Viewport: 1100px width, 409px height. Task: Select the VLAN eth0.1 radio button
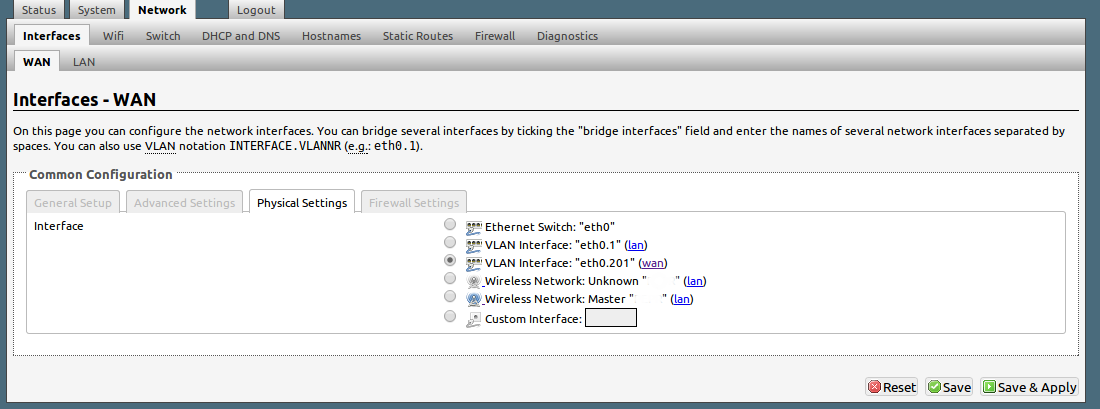pyautogui.click(x=450, y=243)
